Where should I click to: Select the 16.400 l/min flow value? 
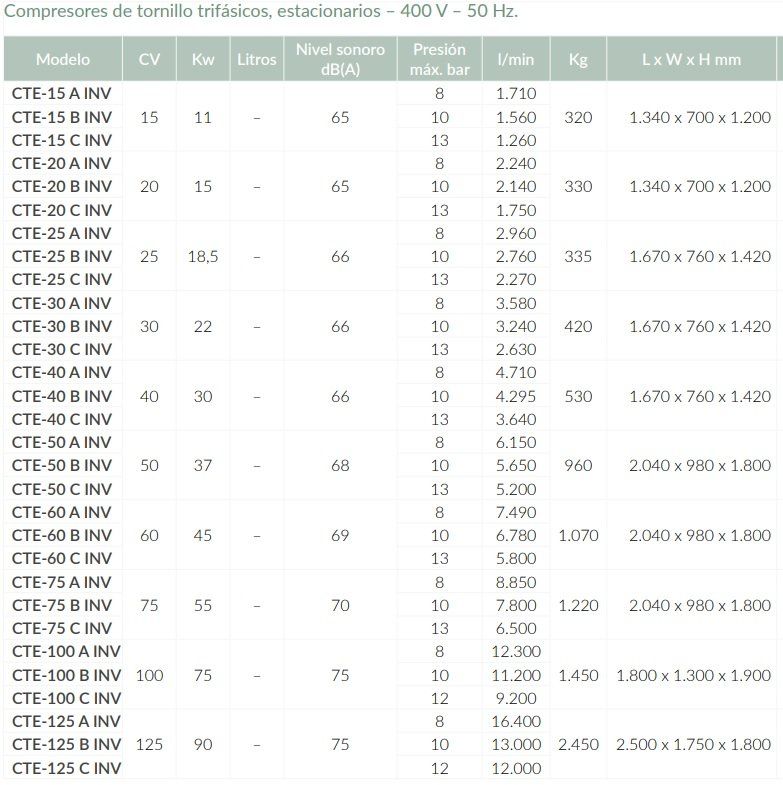pos(516,721)
